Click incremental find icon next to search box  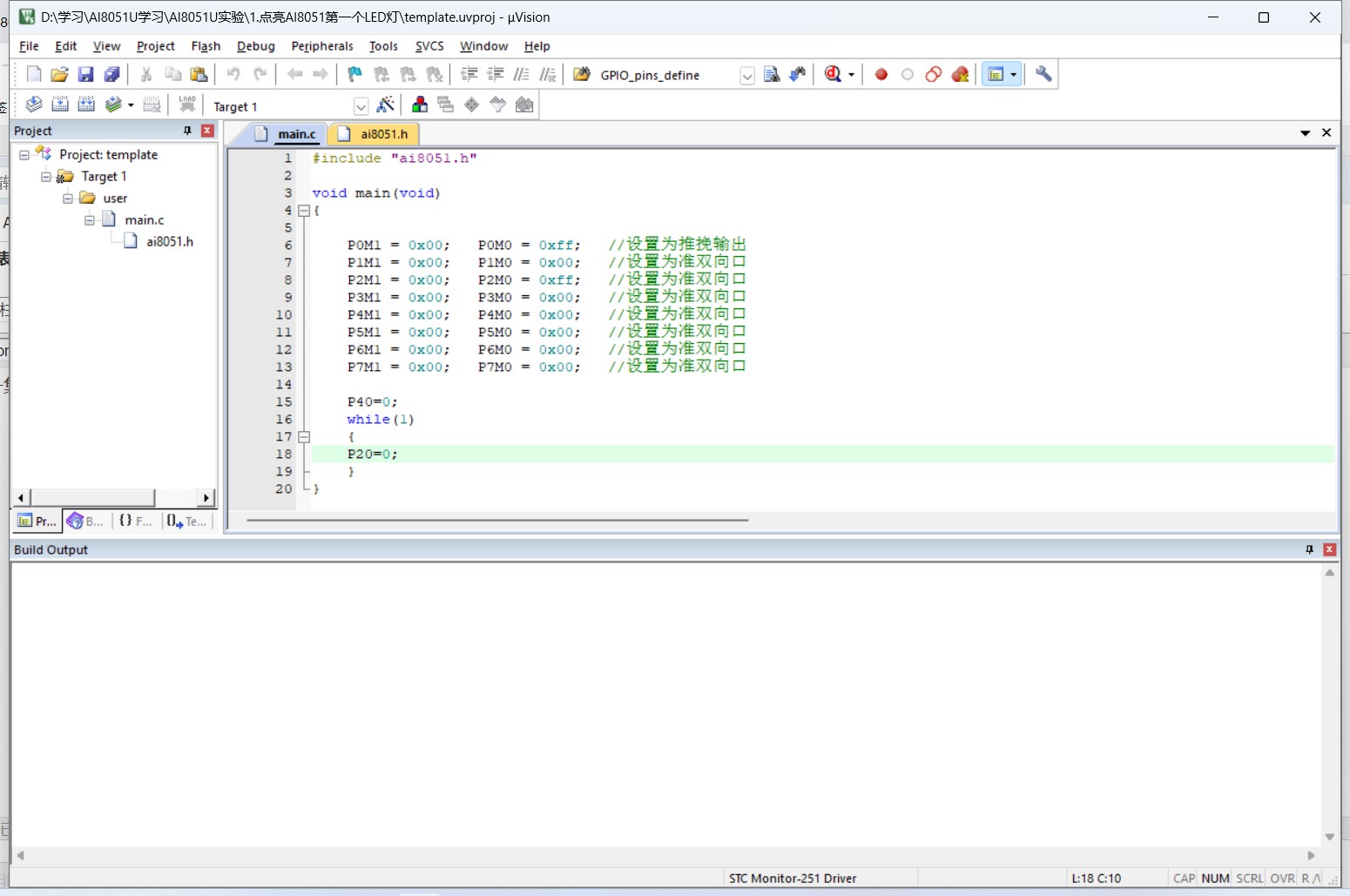click(x=797, y=75)
